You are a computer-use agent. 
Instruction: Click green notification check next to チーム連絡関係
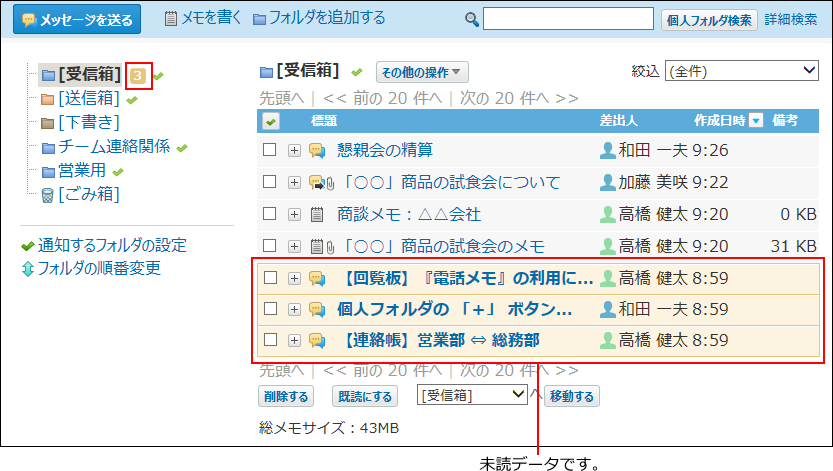182,148
